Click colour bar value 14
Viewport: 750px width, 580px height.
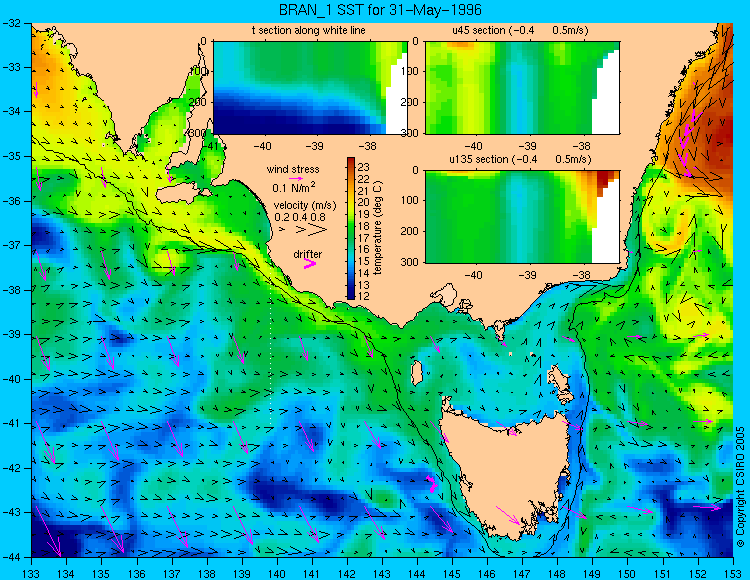(x=364, y=273)
